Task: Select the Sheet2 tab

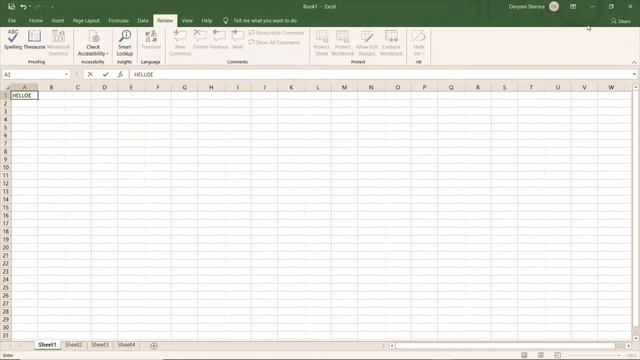Action: [73, 345]
